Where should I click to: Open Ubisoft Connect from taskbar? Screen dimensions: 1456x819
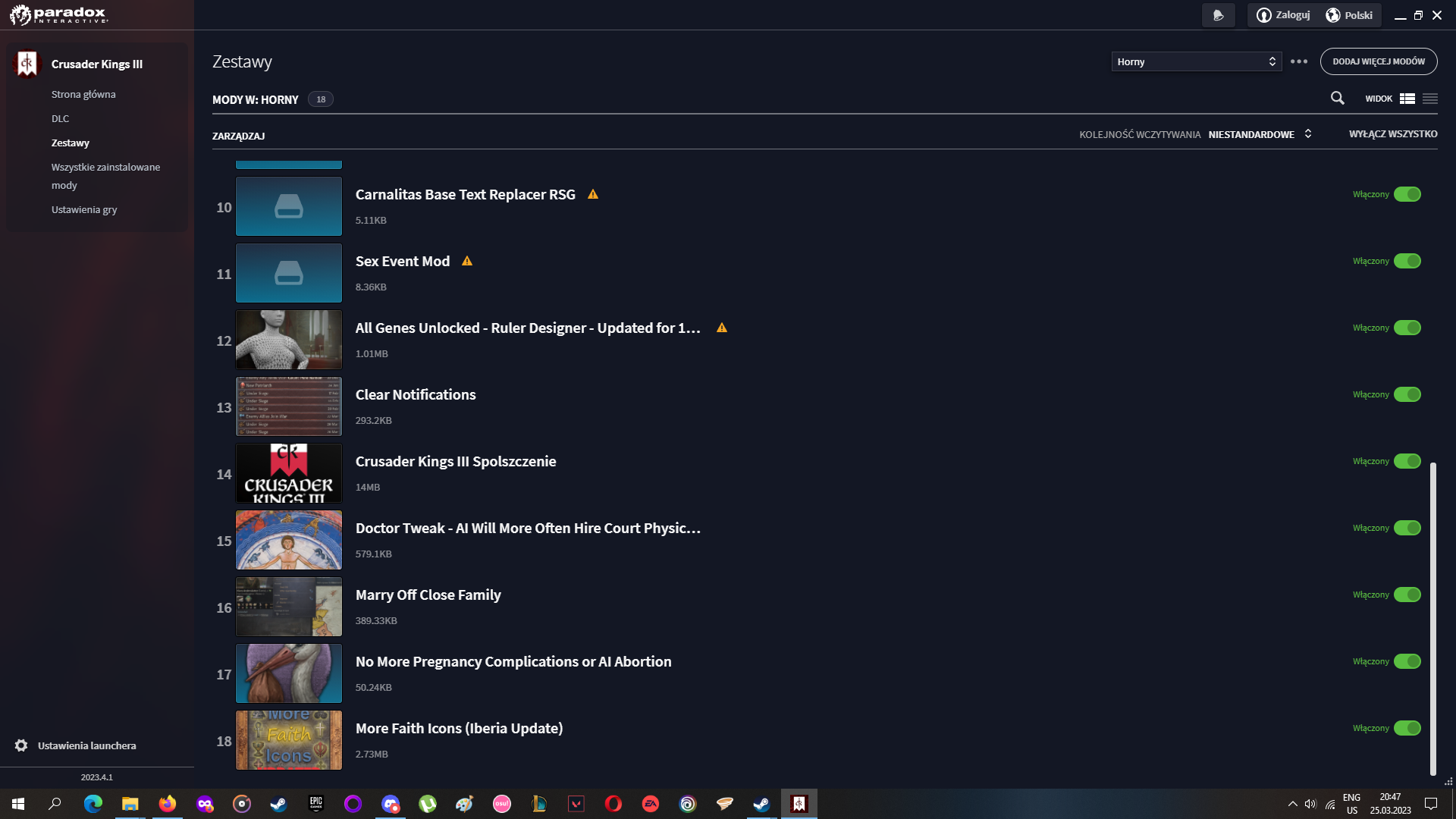click(x=688, y=804)
